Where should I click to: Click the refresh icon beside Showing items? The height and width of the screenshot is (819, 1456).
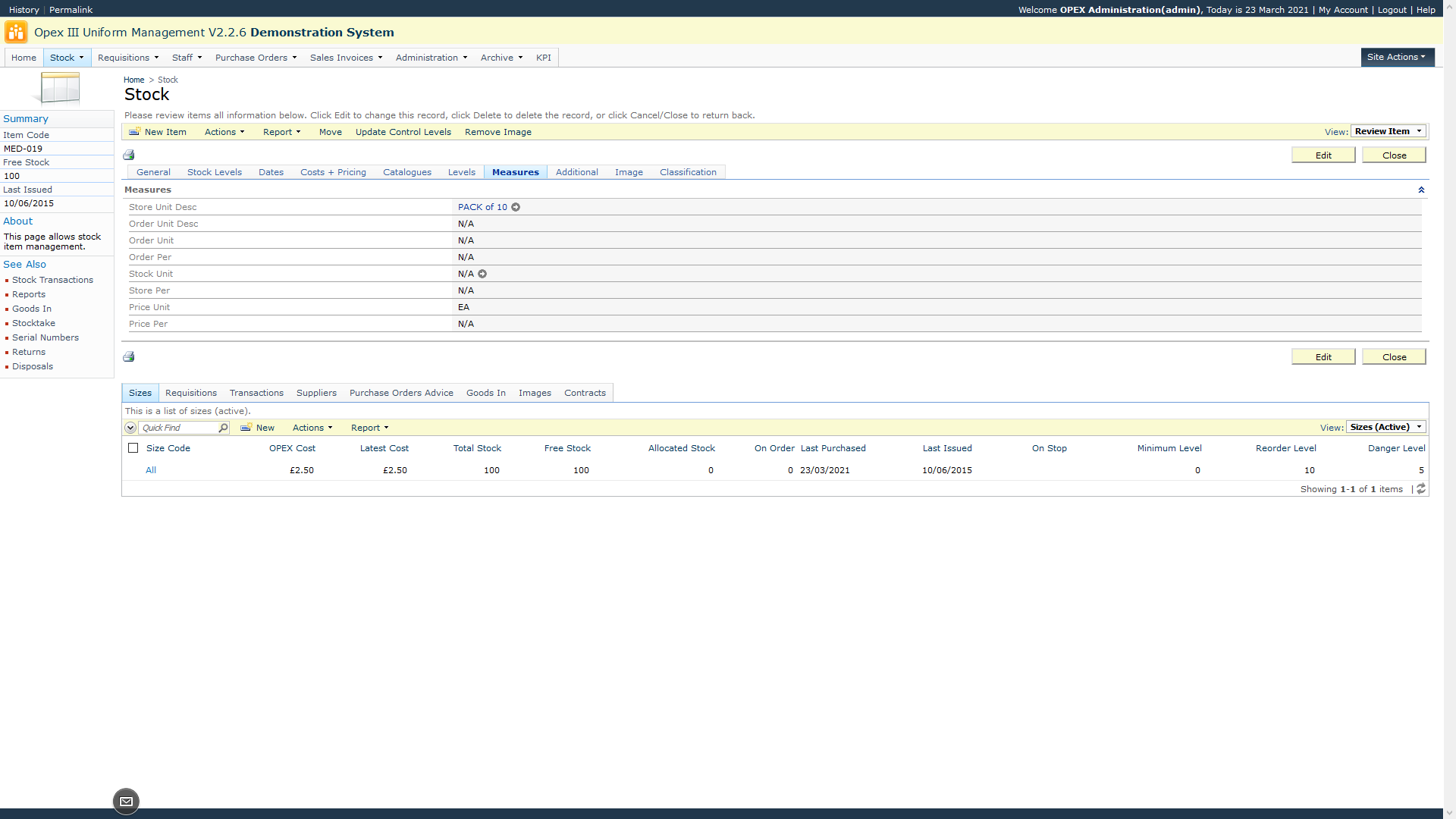1421,489
